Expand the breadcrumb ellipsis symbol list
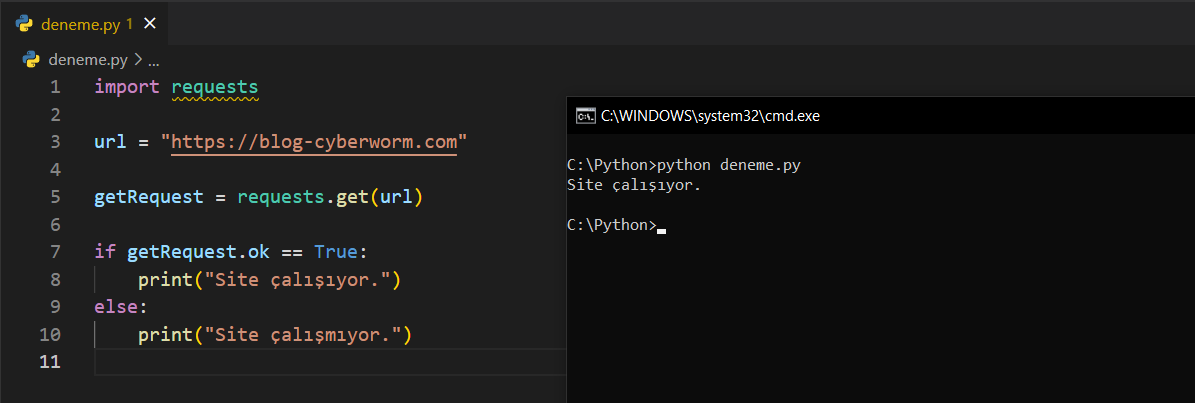Image resolution: width=1195 pixels, height=403 pixels. tap(154, 60)
